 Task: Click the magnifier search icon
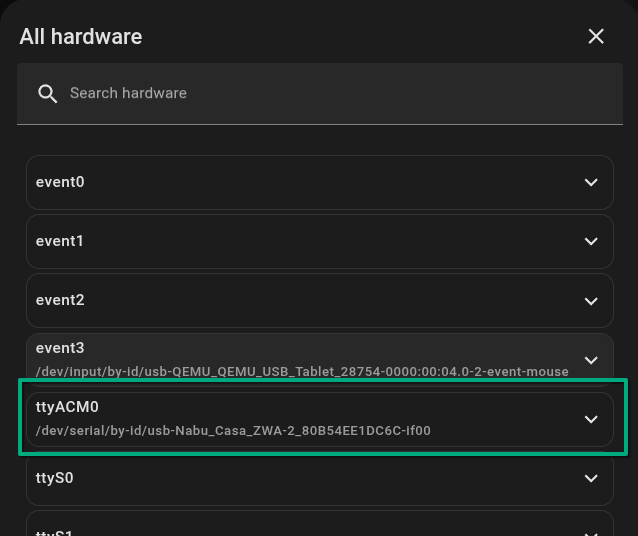point(47,93)
